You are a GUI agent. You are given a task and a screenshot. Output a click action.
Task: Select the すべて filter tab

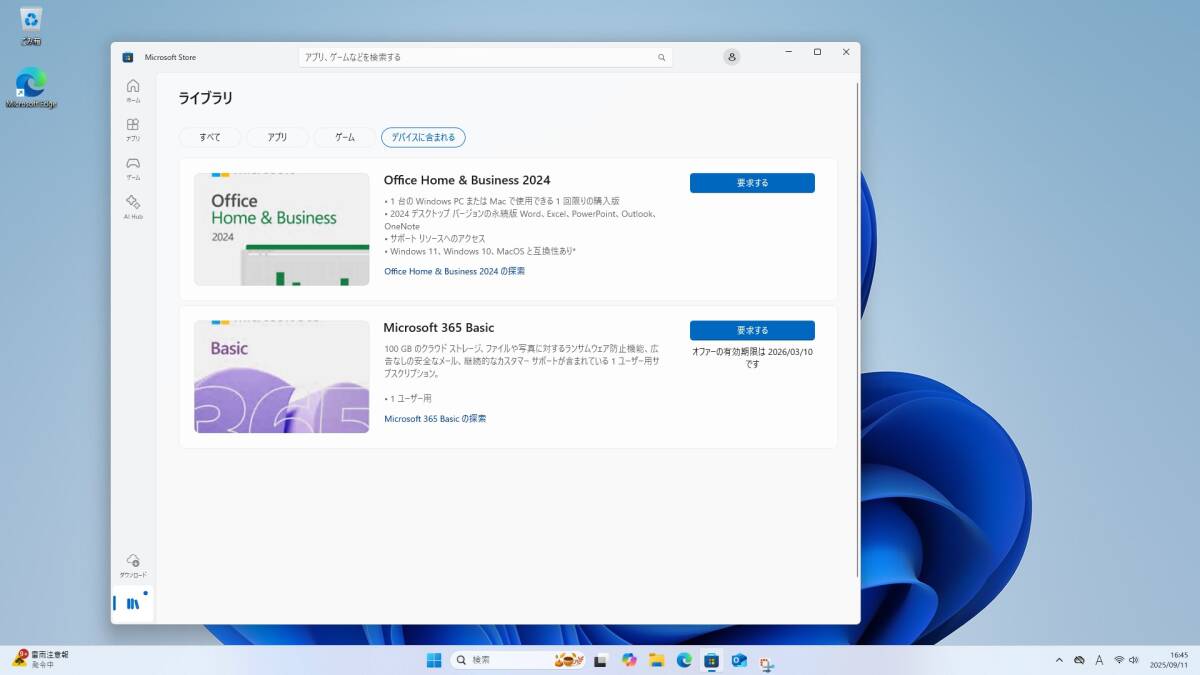click(210, 137)
